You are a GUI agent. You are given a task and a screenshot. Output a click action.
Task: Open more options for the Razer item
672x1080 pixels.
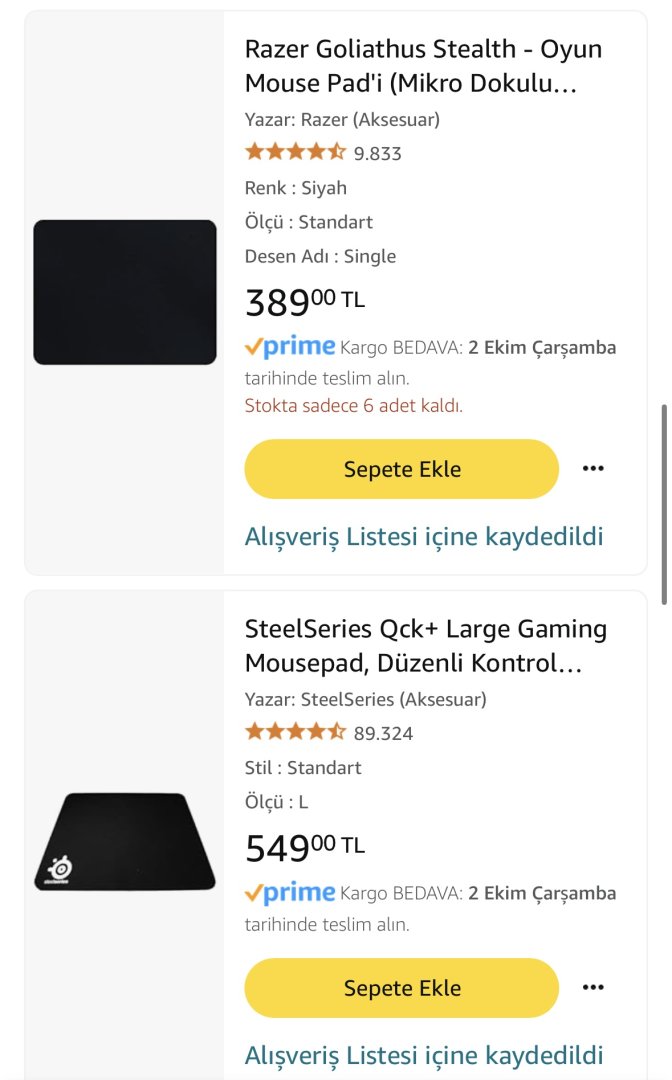click(x=593, y=468)
